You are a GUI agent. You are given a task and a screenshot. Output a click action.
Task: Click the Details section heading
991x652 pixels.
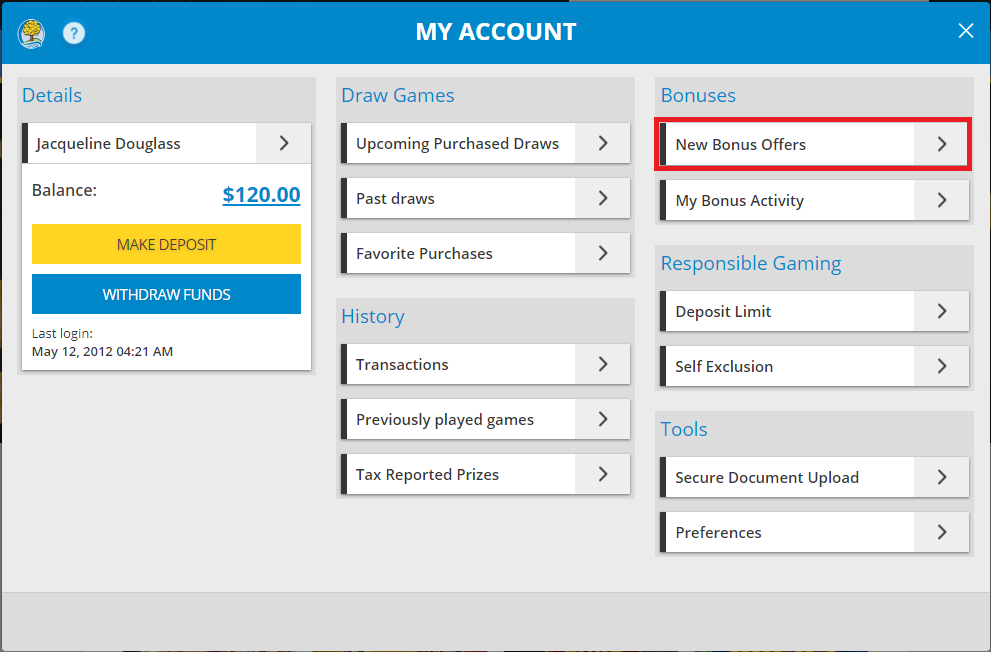[x=52, y=95]
